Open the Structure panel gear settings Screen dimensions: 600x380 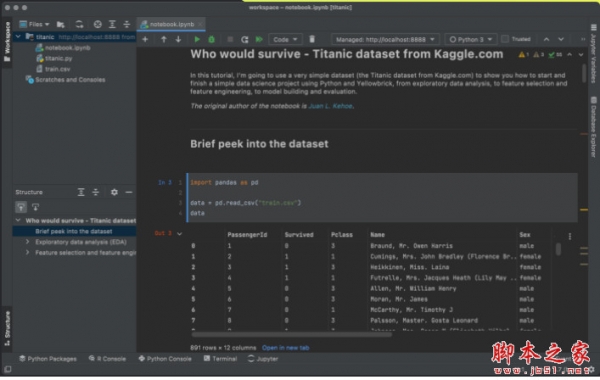(114, 192)
